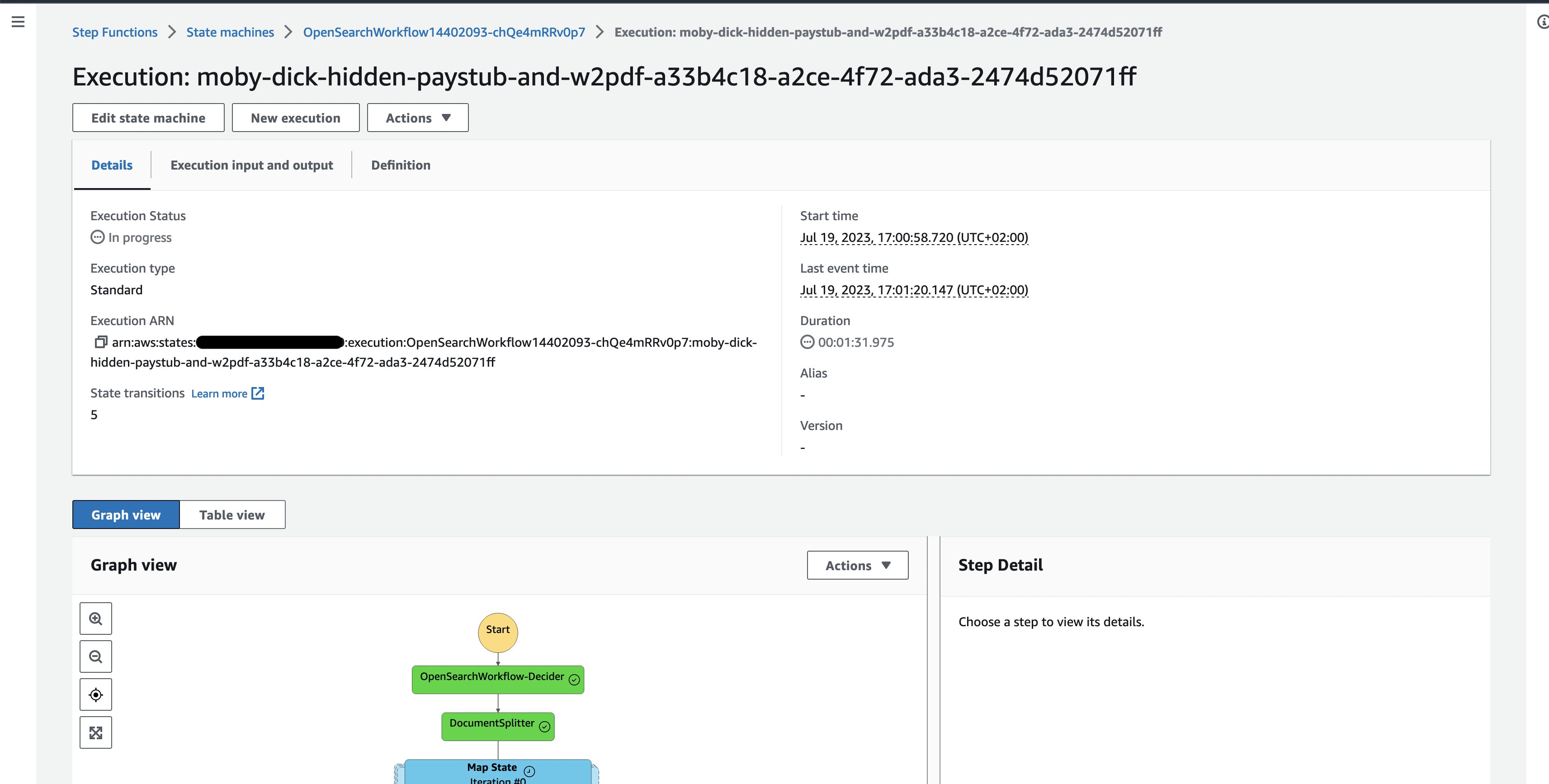Select the Definition tab
1549x784 pixels.
pos(400,165)
